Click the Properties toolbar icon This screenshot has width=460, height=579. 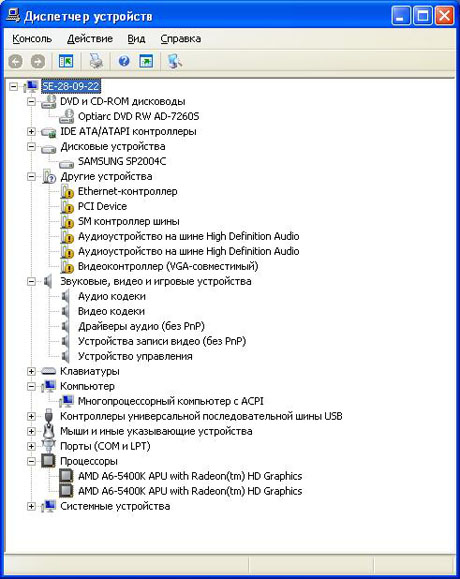click(146, 61)
